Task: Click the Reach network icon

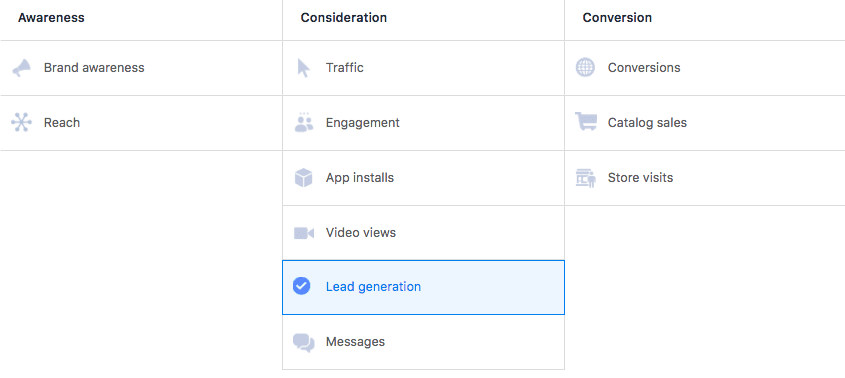Action: coord(22,123)
